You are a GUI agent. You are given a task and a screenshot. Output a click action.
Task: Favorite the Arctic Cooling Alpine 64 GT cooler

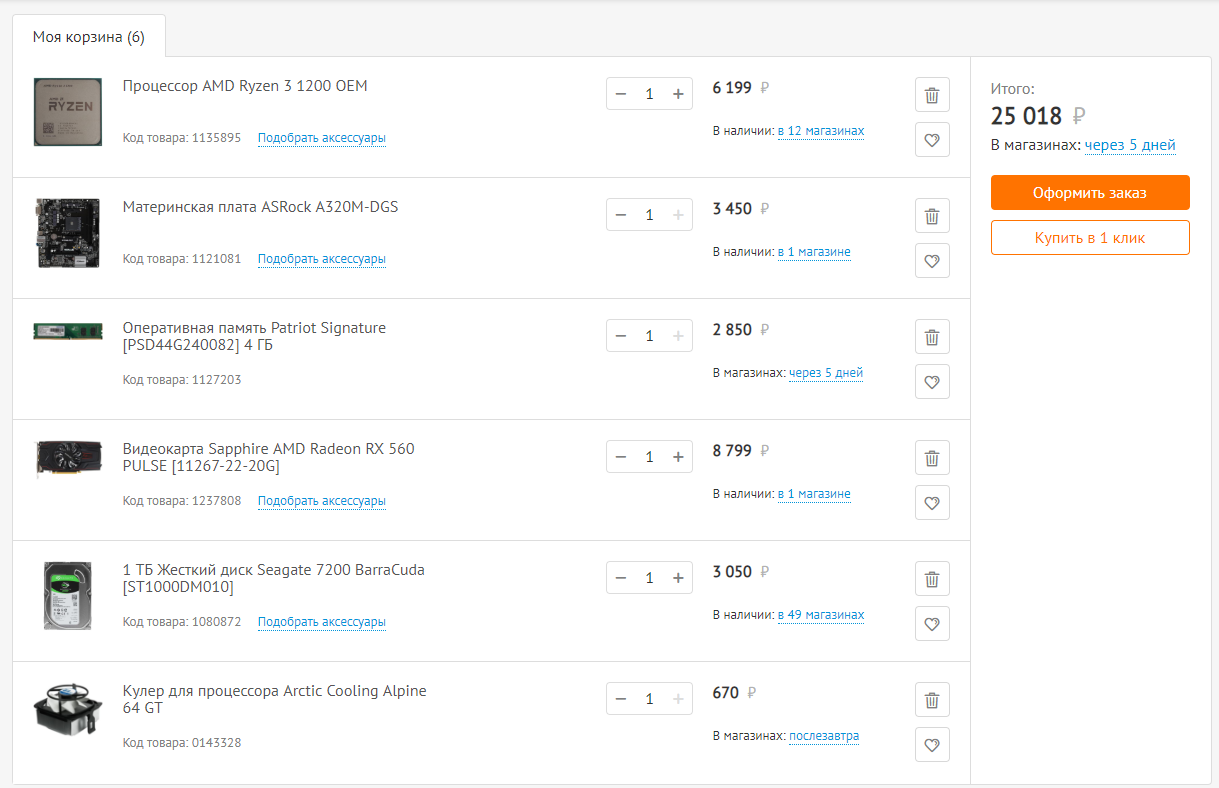click(x=932, y=745)
